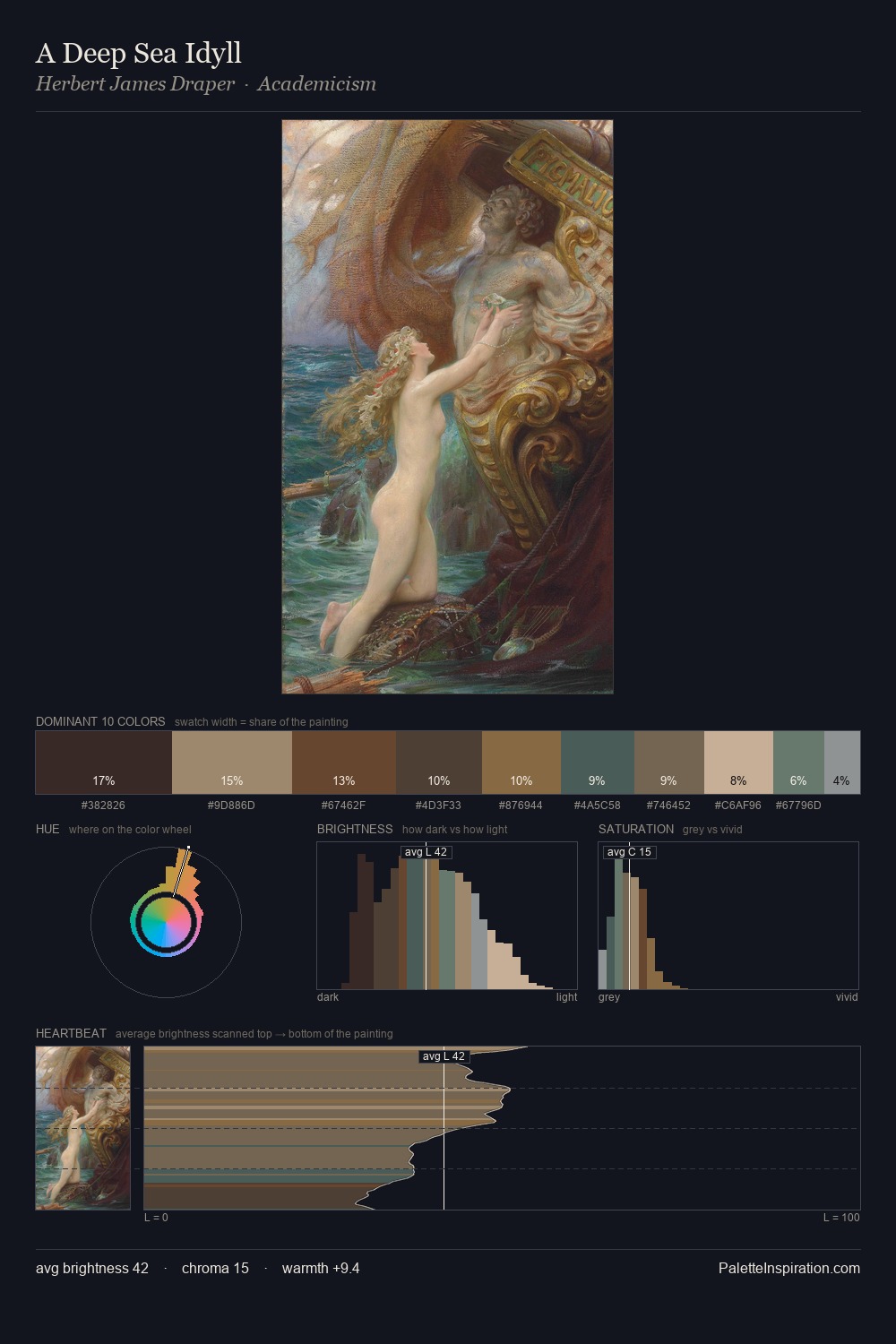Click 'grey vs vivid' caption
896x1344 pixels.
click(712, 830)
